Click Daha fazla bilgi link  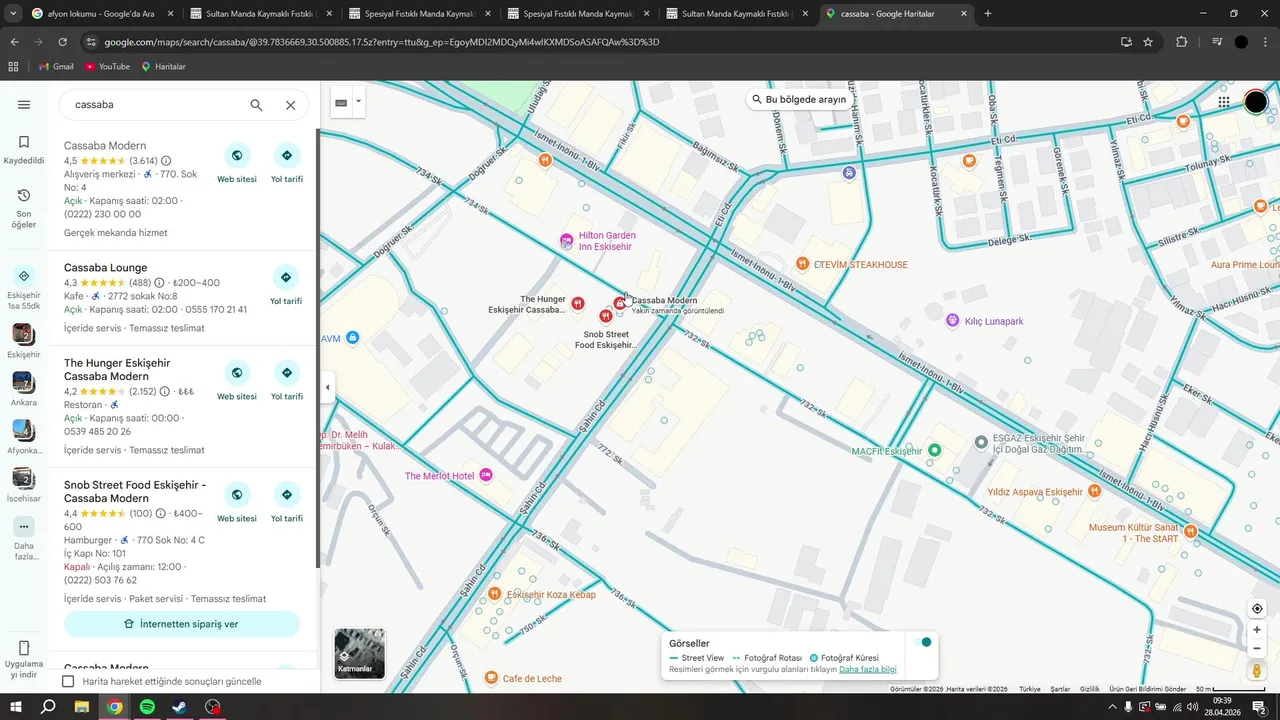868,669
